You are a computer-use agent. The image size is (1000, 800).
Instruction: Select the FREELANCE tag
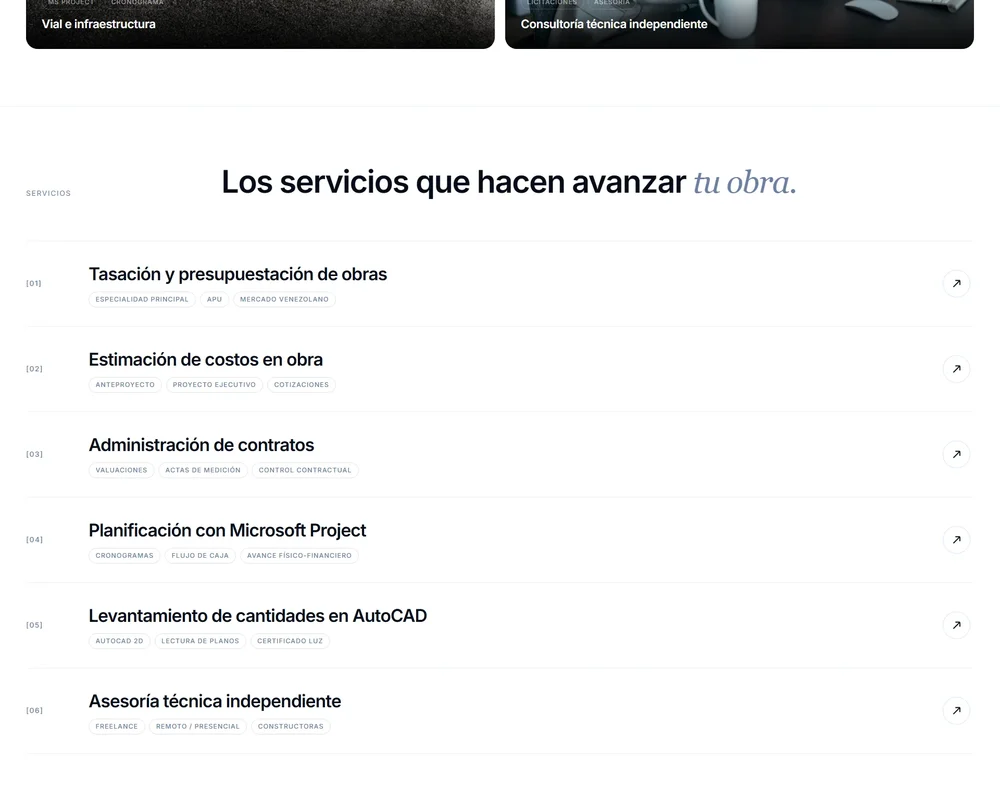[x=117, y=727]
